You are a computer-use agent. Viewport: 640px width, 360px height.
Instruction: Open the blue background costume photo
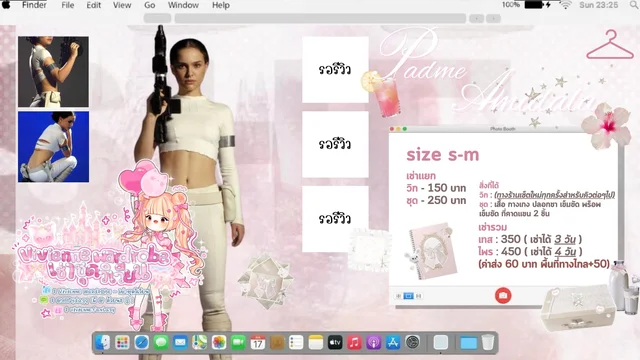coord(53,147)
